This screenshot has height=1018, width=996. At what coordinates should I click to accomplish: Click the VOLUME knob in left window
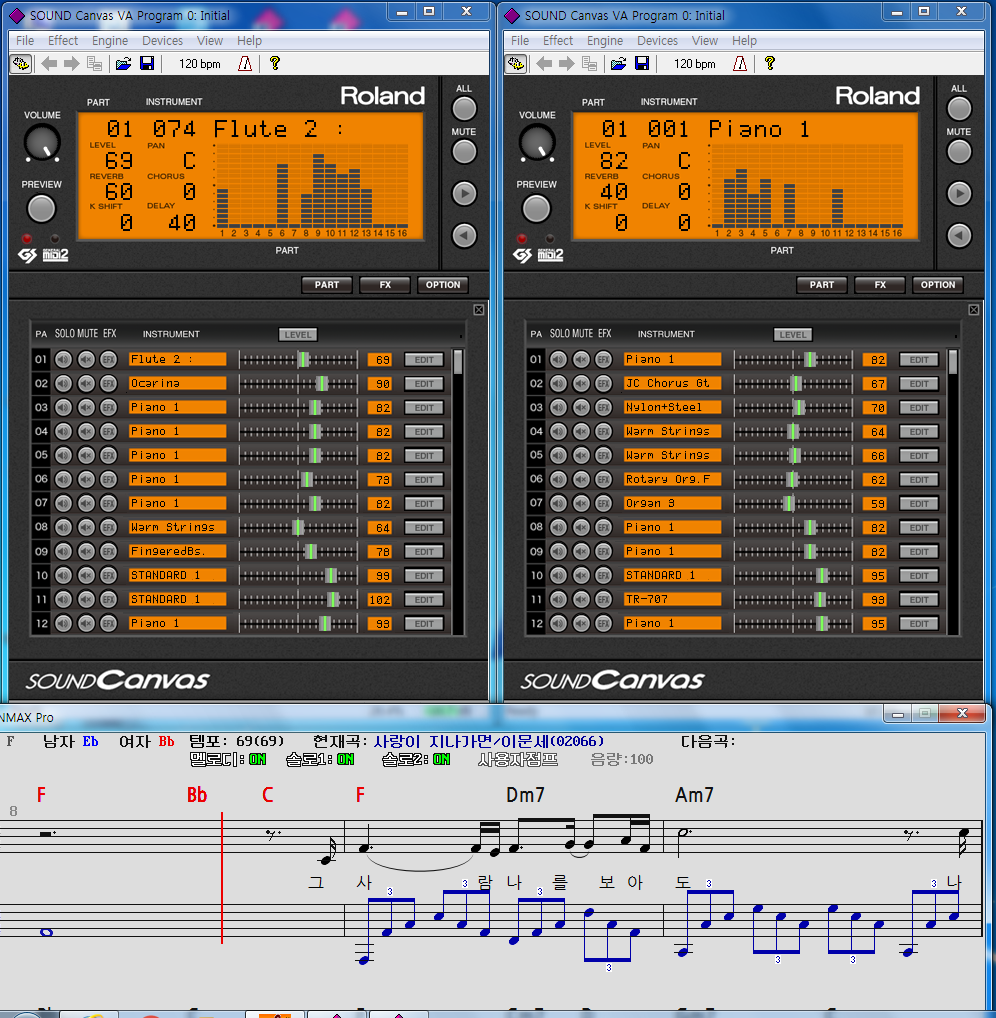[42, 142]
